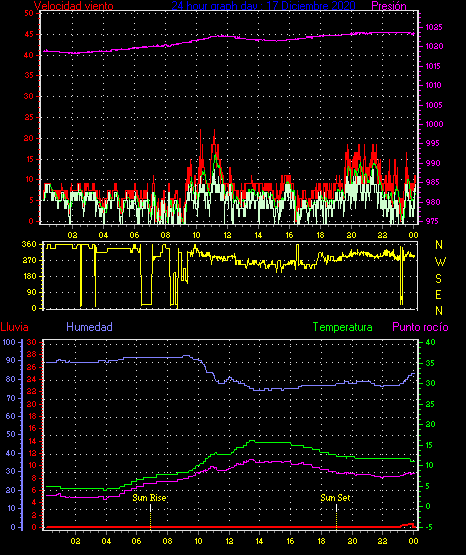This screenshot has width=466, height=555.
Task: Click the white Sun Set marker line
Action: (336, 508)
